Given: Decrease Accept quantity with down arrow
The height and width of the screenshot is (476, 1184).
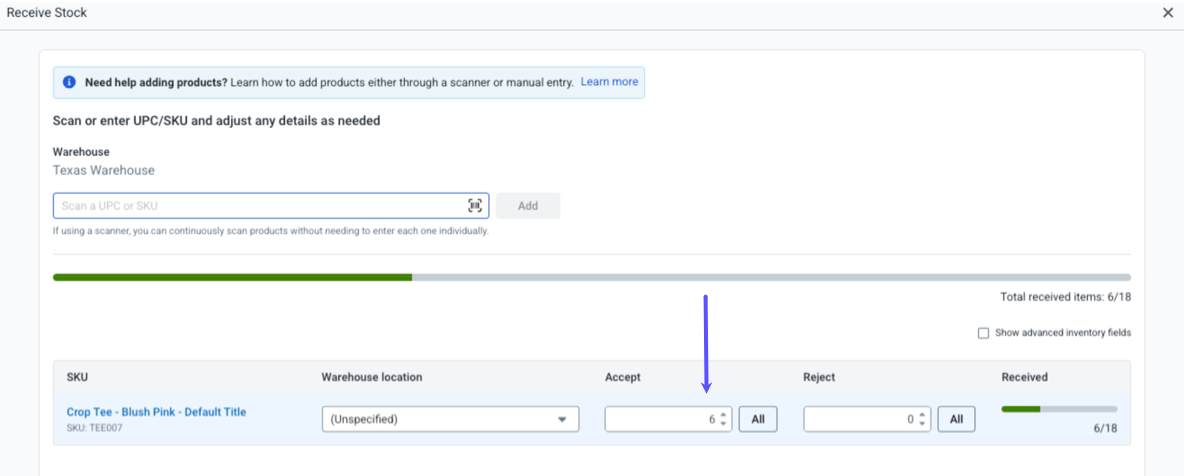Looking at the screenshot, I should click(x=723, y=424).
